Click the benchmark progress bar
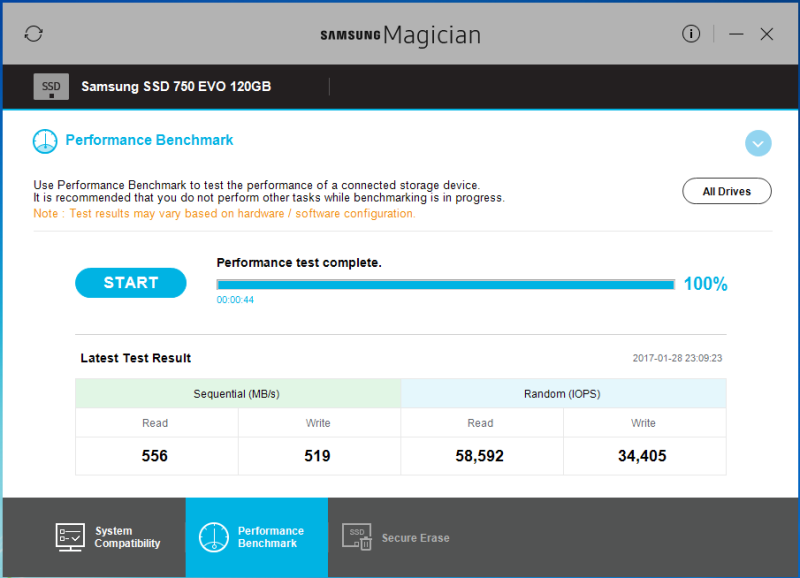Viewport: 800px width, 578px height. (x=445, y=285)
